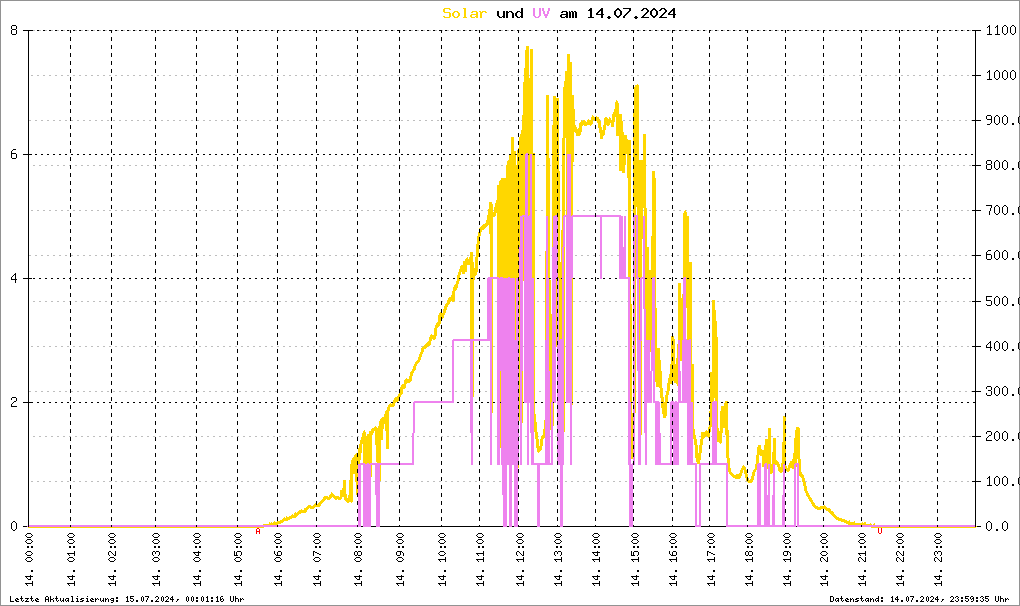Click the yellow "Solar" word in the title
Screen dimensions: 1020x606
(465, 13)
